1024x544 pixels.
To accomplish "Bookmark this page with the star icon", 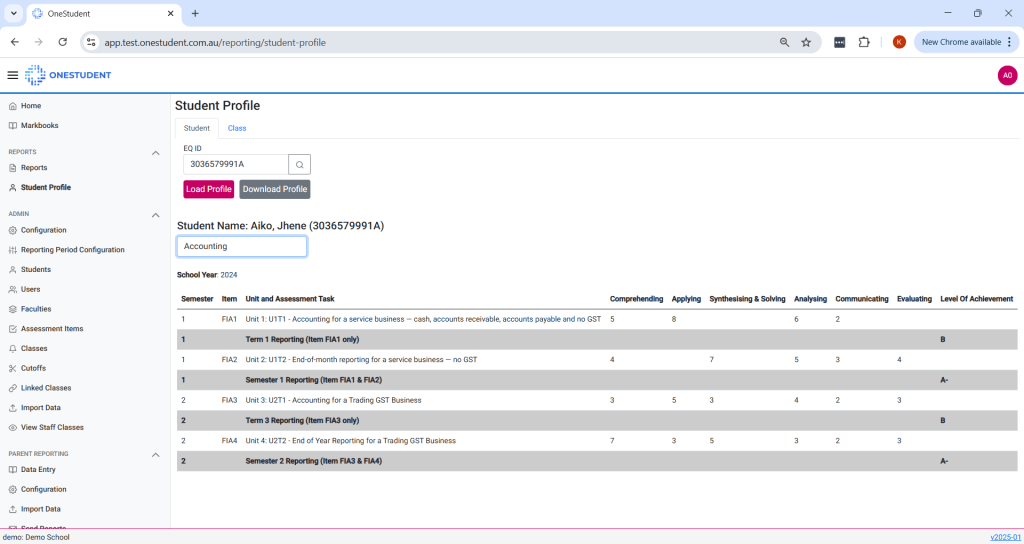I will pos(806,42).
